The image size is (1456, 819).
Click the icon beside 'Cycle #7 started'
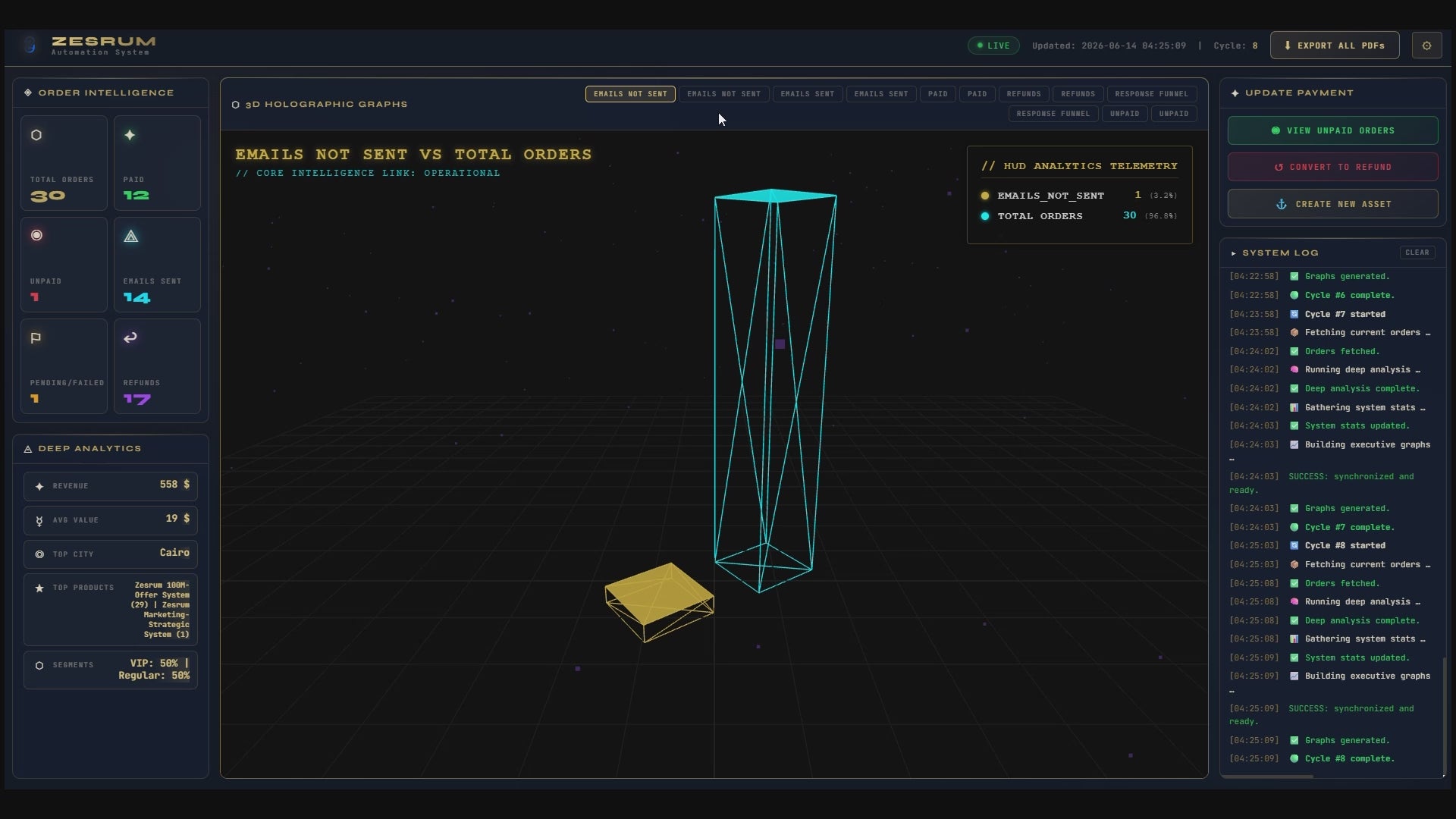(1294, 314)
